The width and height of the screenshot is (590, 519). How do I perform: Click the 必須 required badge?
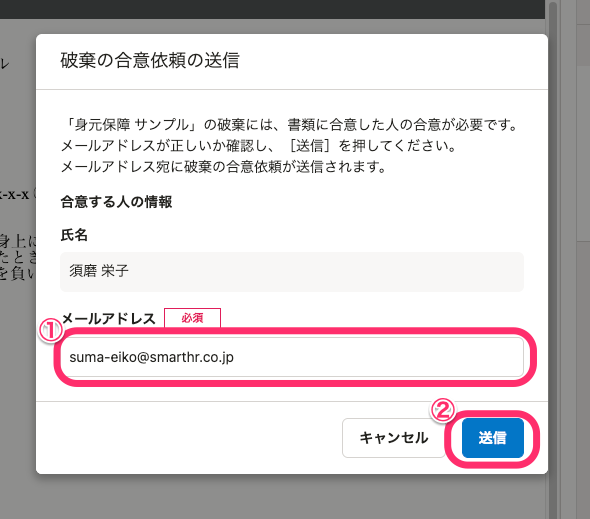pos(192,318)
